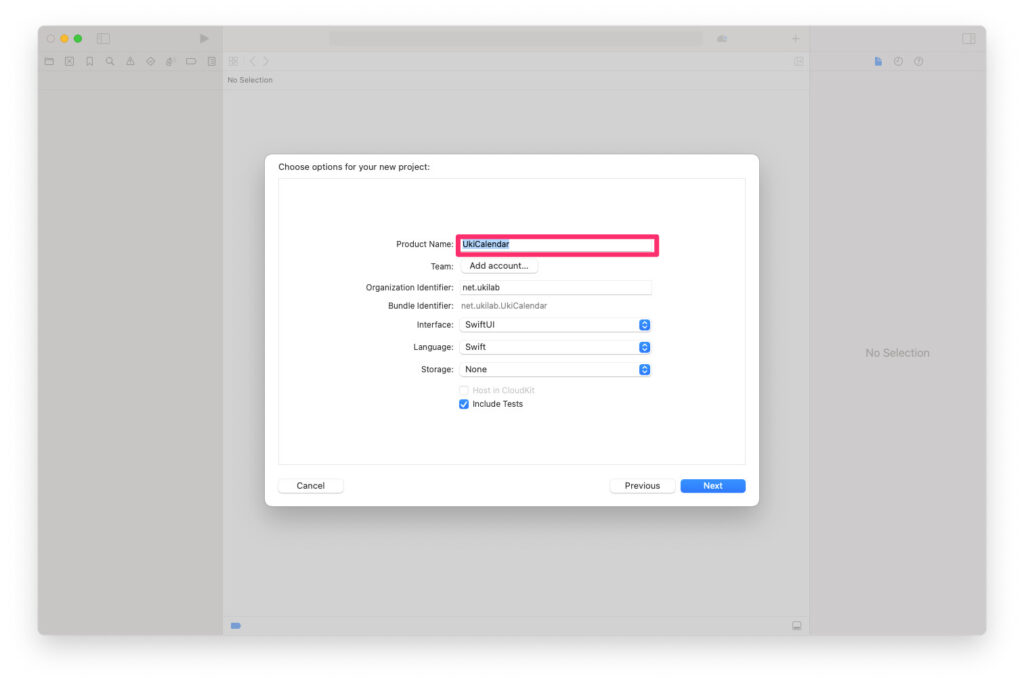Click the Previous button
Image resolution: width=1024 pixels, height=685 pixels.
[642, 486]
